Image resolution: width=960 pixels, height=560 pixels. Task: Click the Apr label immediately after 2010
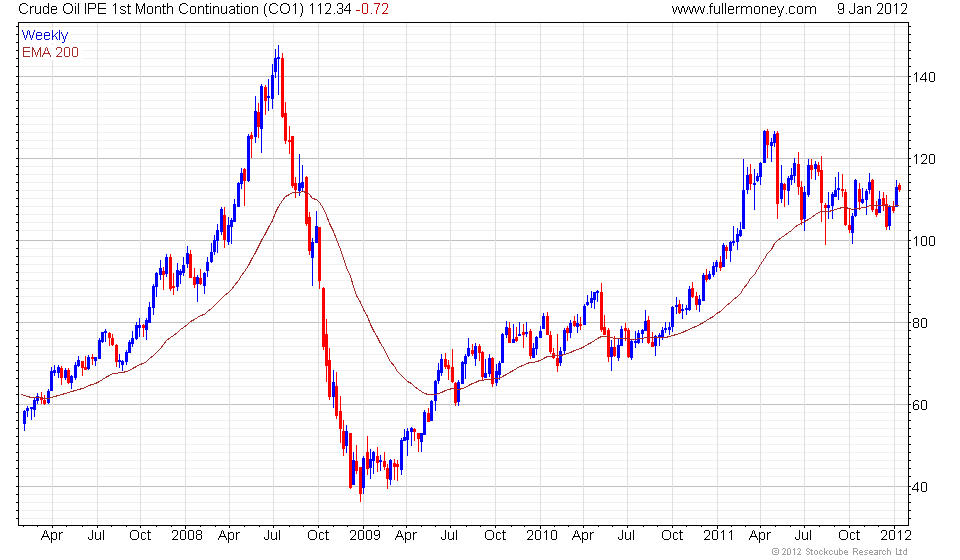click(583, 536)
